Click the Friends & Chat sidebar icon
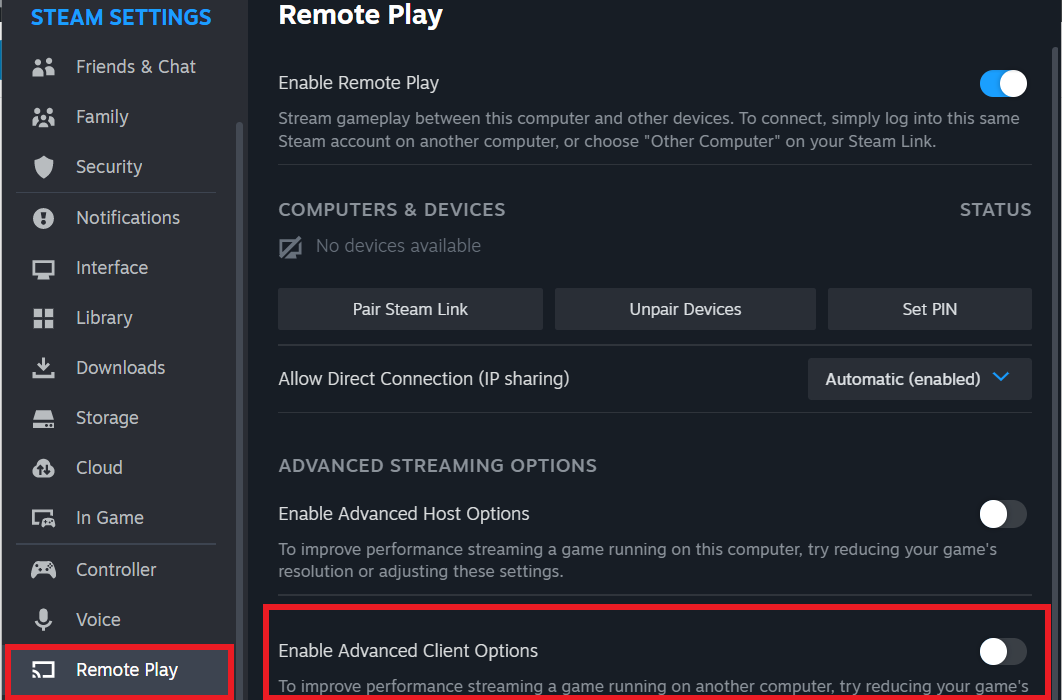The width and height of the screenshot is (1062, 700). pos(44,66)
